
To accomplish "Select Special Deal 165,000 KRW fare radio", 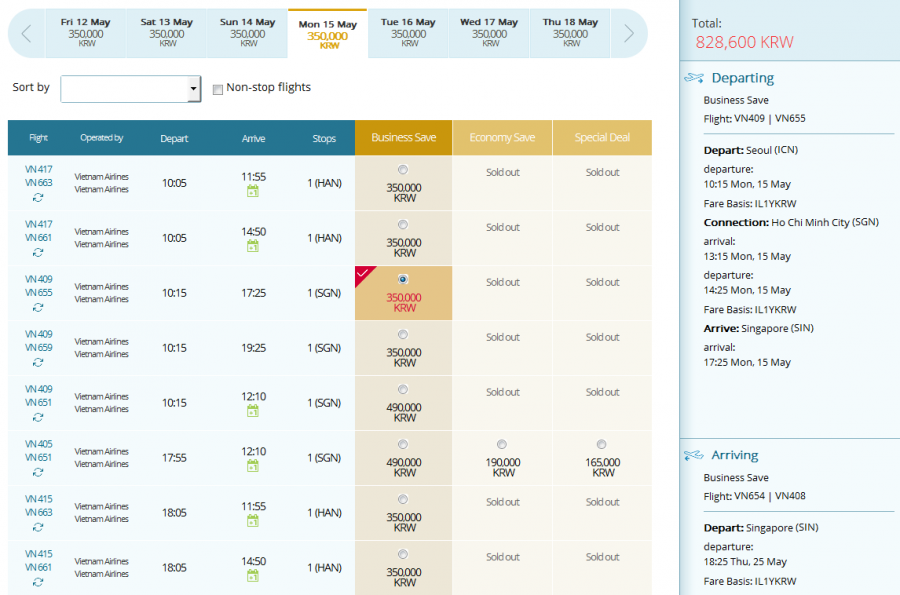I will point(601,444).
